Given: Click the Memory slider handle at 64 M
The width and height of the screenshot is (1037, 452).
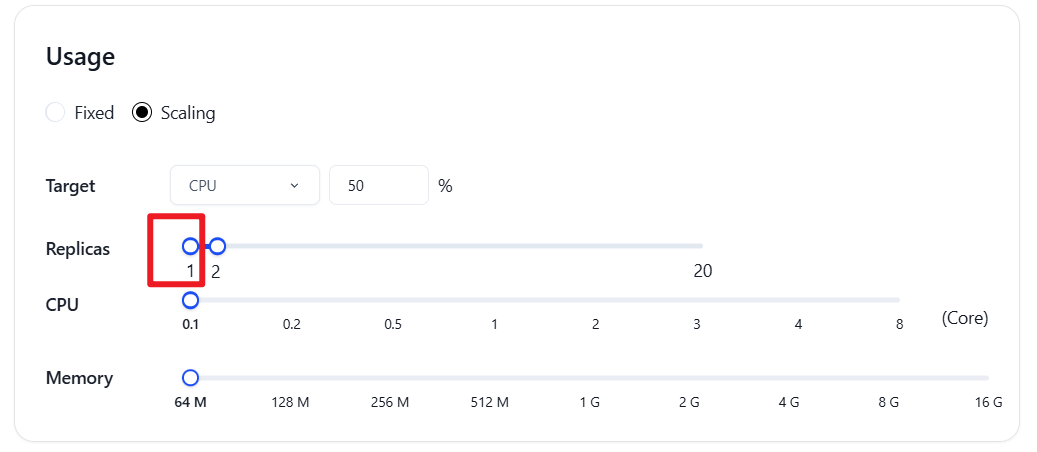Looking at the screenshot, I should point(190,378).
